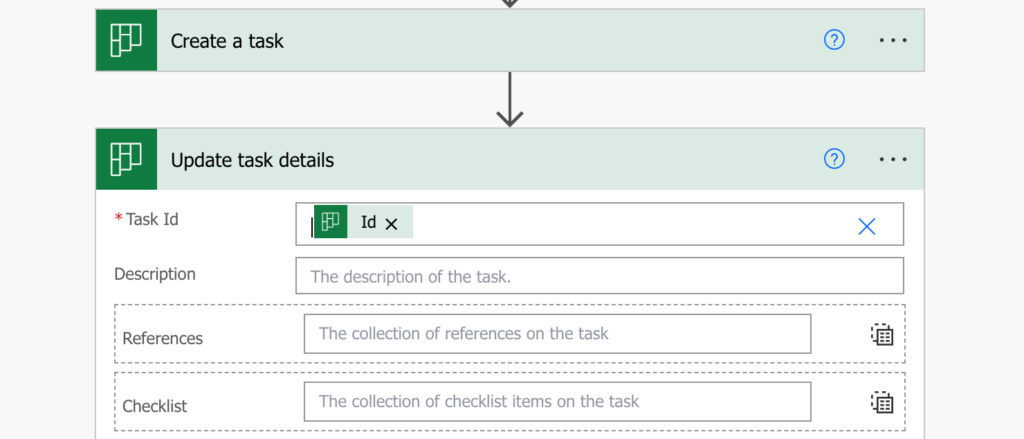Image resolution: width=1024 pixels, height=439 pixels.
Task: Click the Task Id label
Action: 152,220
